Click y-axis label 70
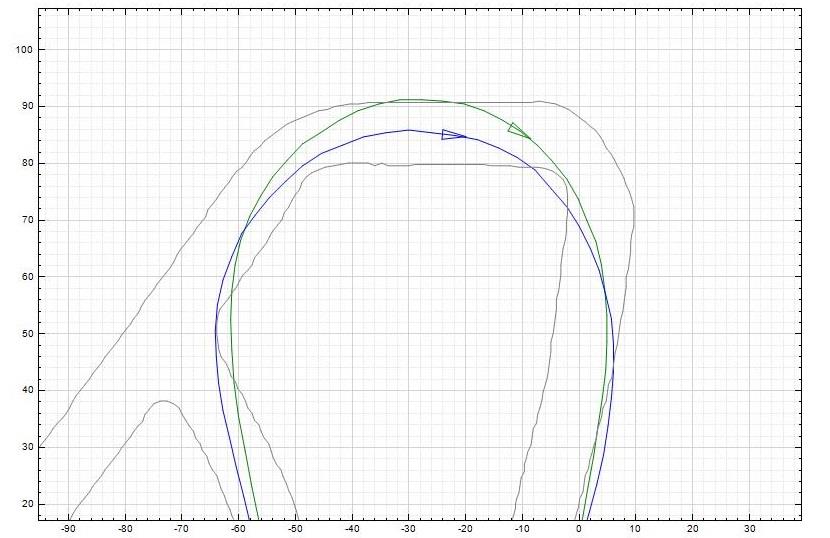This screenshot has height=538, width=830. pyautogui.click(x=26, y=220)
